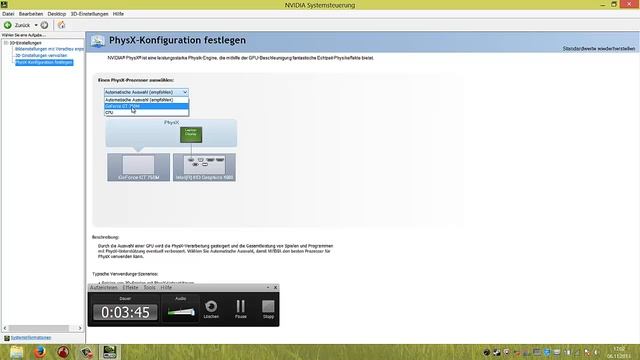
Task: Click the recorder Löschen button
Action: [211, 309]
